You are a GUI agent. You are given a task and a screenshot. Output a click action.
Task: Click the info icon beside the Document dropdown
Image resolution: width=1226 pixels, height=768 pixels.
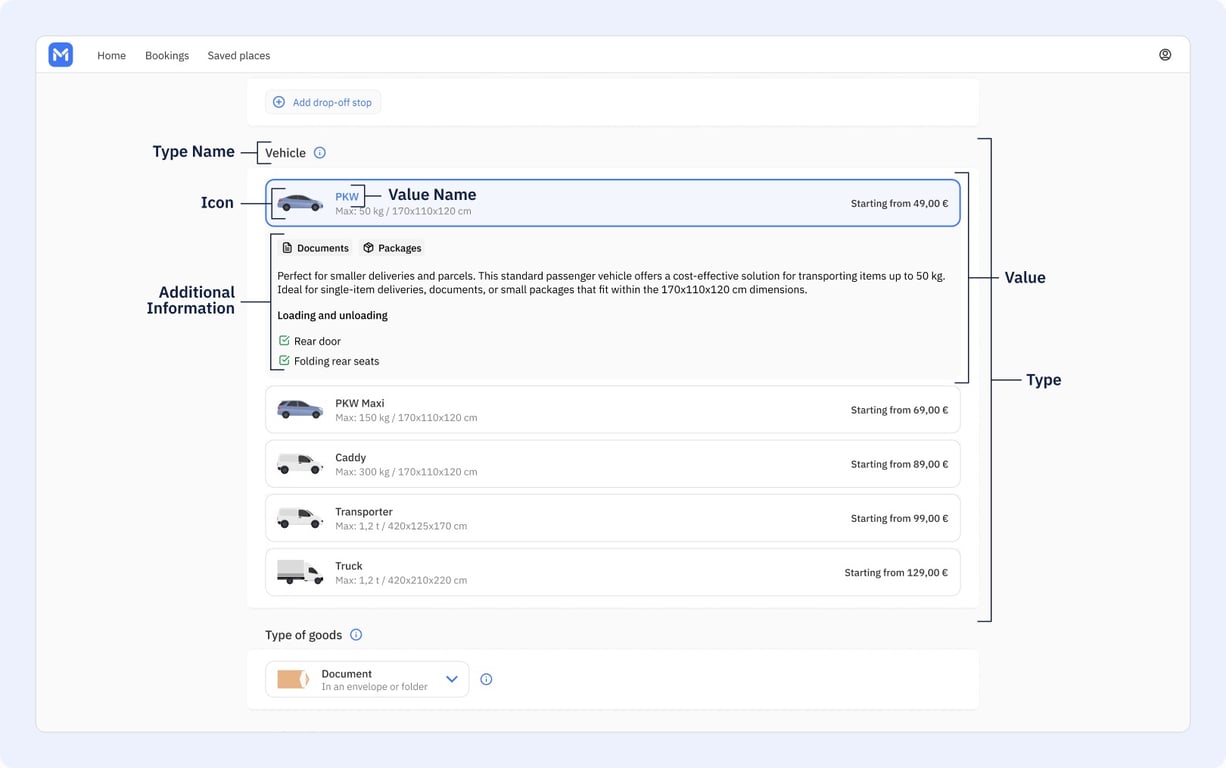[486, 679]
